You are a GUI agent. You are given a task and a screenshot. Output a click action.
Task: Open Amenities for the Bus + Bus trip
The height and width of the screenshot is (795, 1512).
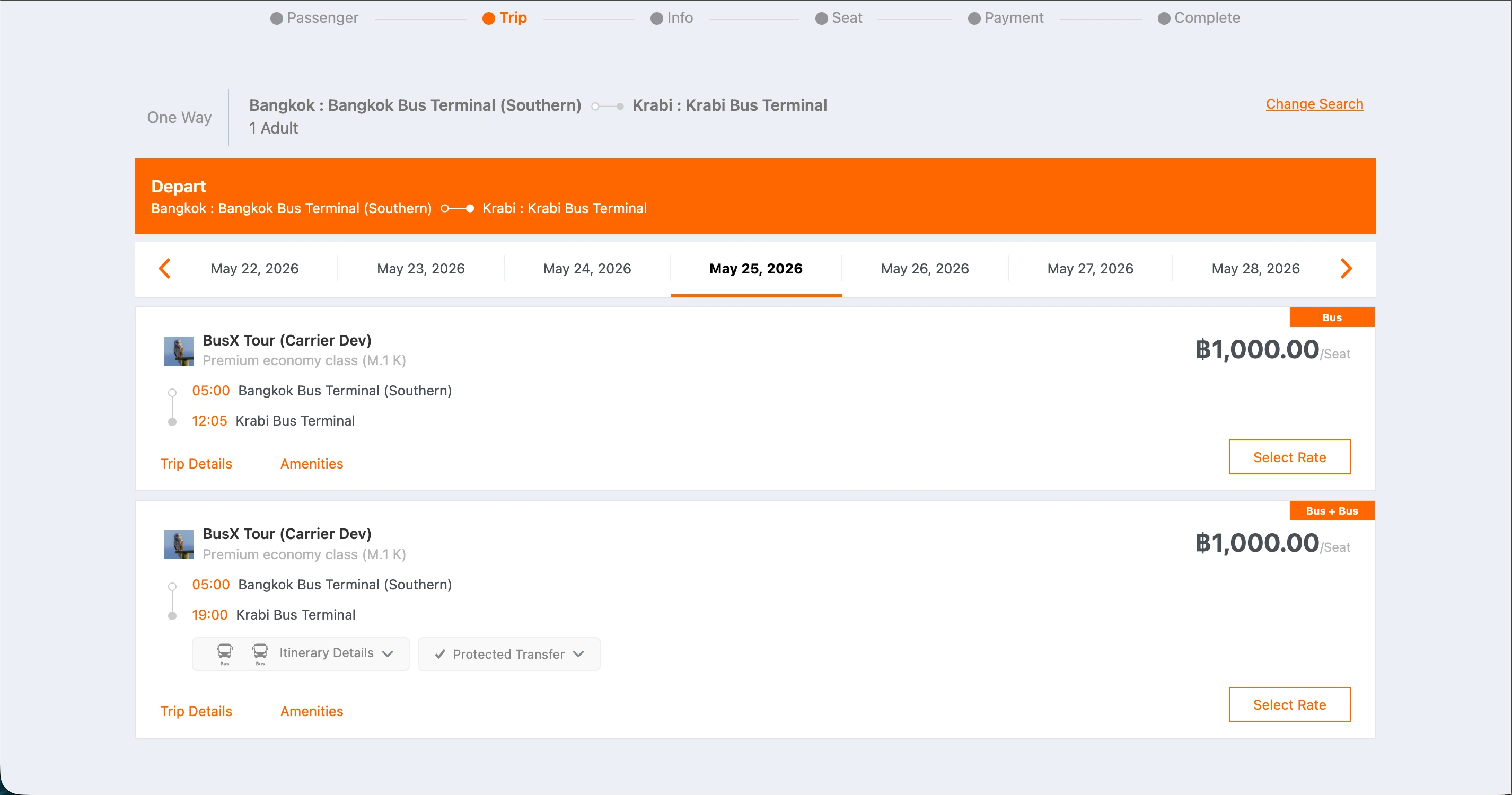point(312,712)
